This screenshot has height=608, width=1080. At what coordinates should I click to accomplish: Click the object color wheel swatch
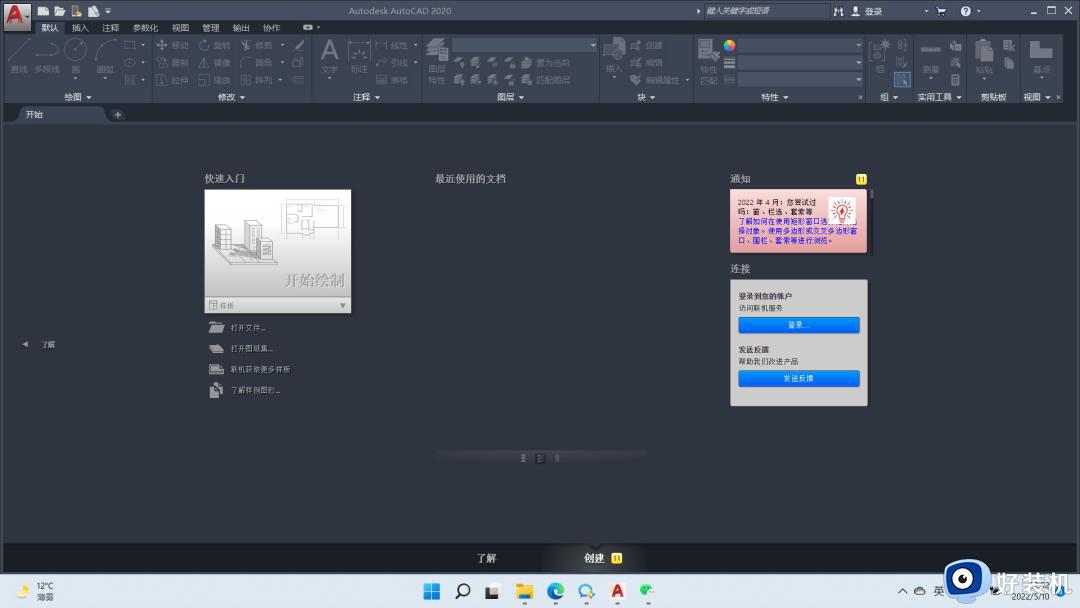pos(730,45)
